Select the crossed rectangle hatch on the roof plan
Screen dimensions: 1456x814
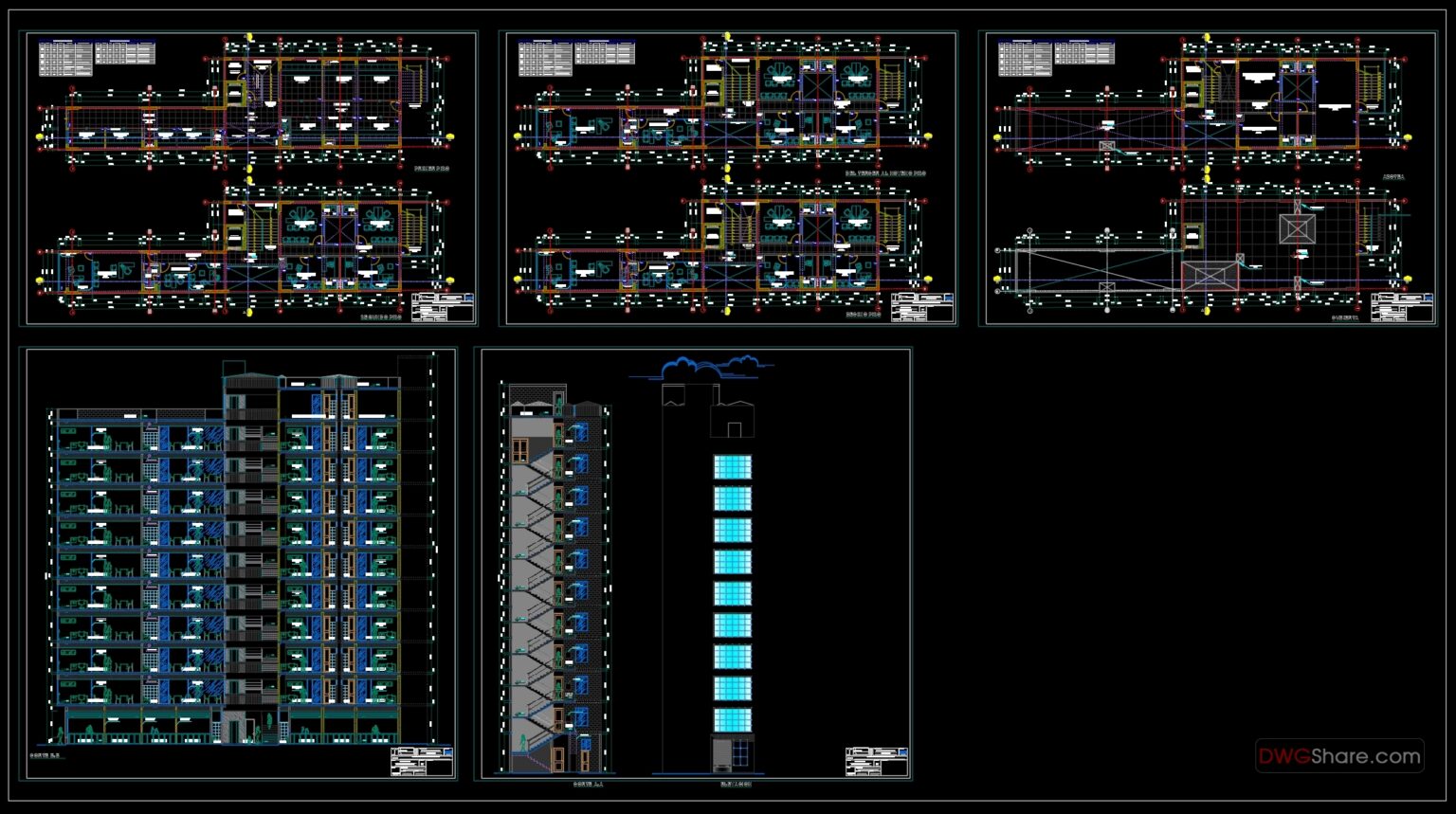[1210, 277]
